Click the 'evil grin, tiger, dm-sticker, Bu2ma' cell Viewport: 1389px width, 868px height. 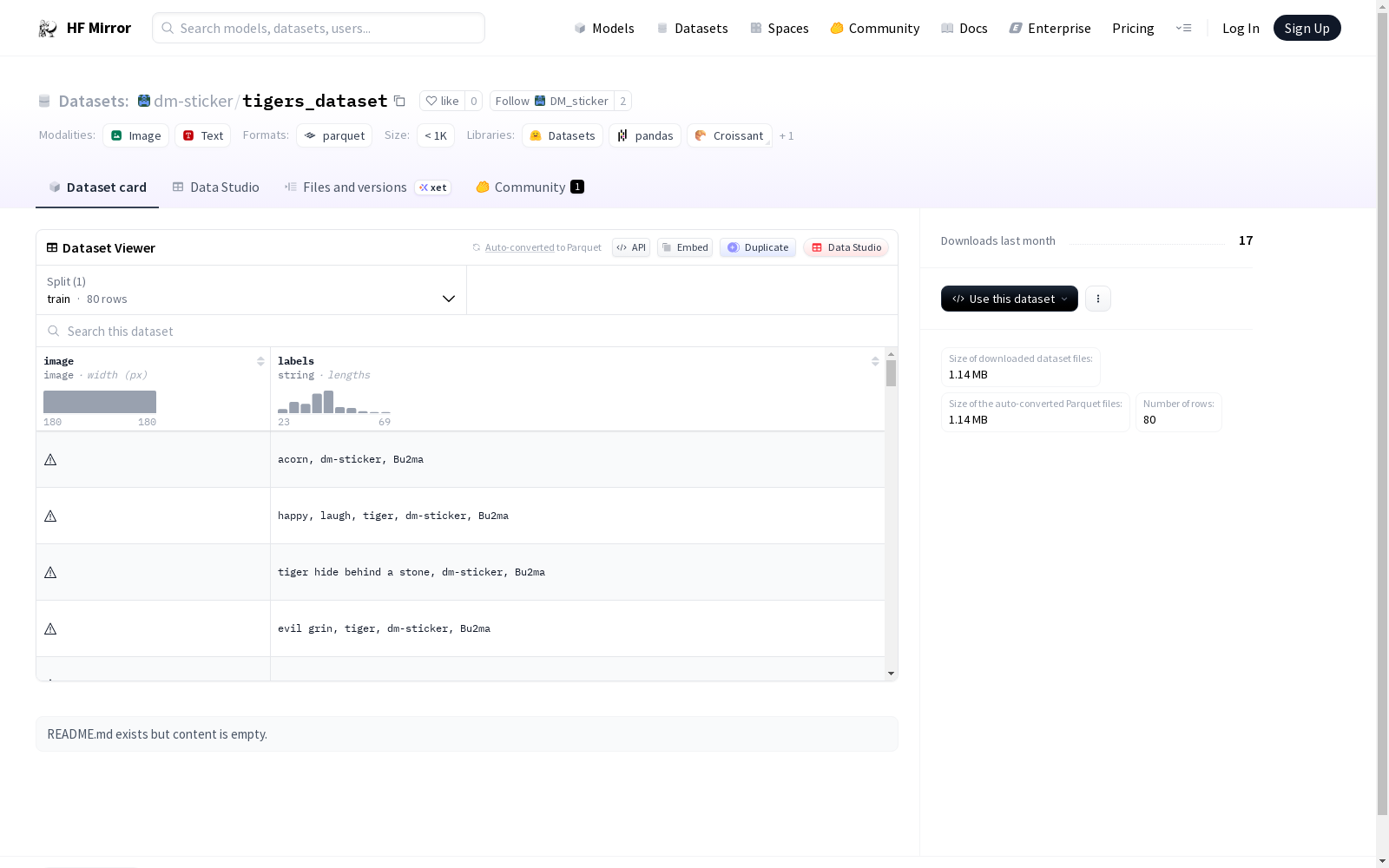click(577, 628)
